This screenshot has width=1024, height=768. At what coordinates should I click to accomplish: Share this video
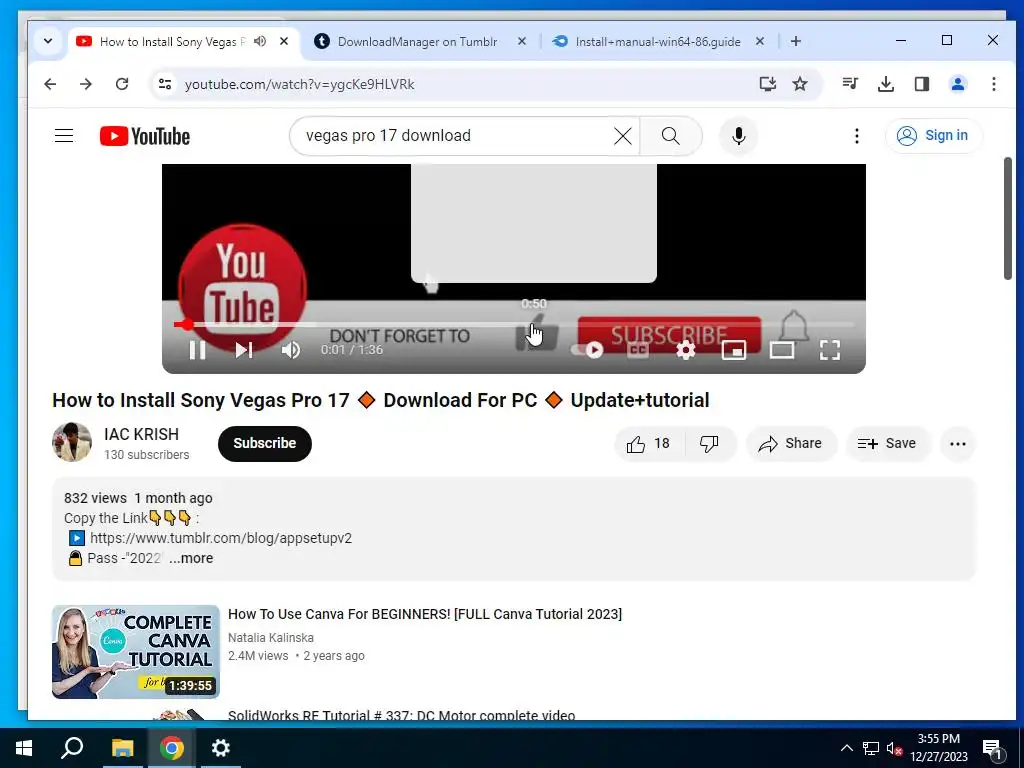pos(791,444)
